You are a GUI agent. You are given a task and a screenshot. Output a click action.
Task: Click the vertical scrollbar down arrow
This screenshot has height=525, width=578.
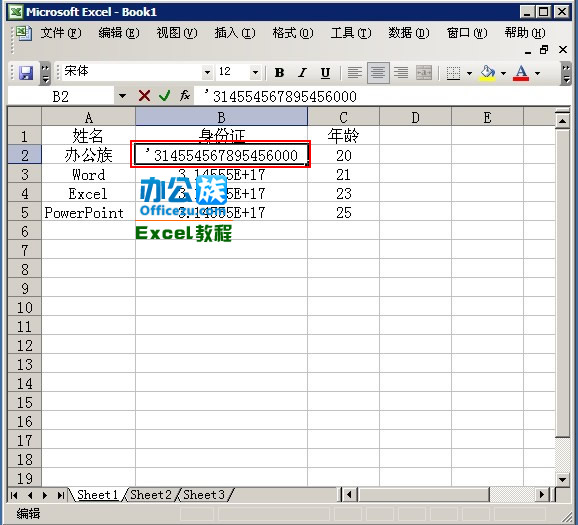click(x=563, y=480)
